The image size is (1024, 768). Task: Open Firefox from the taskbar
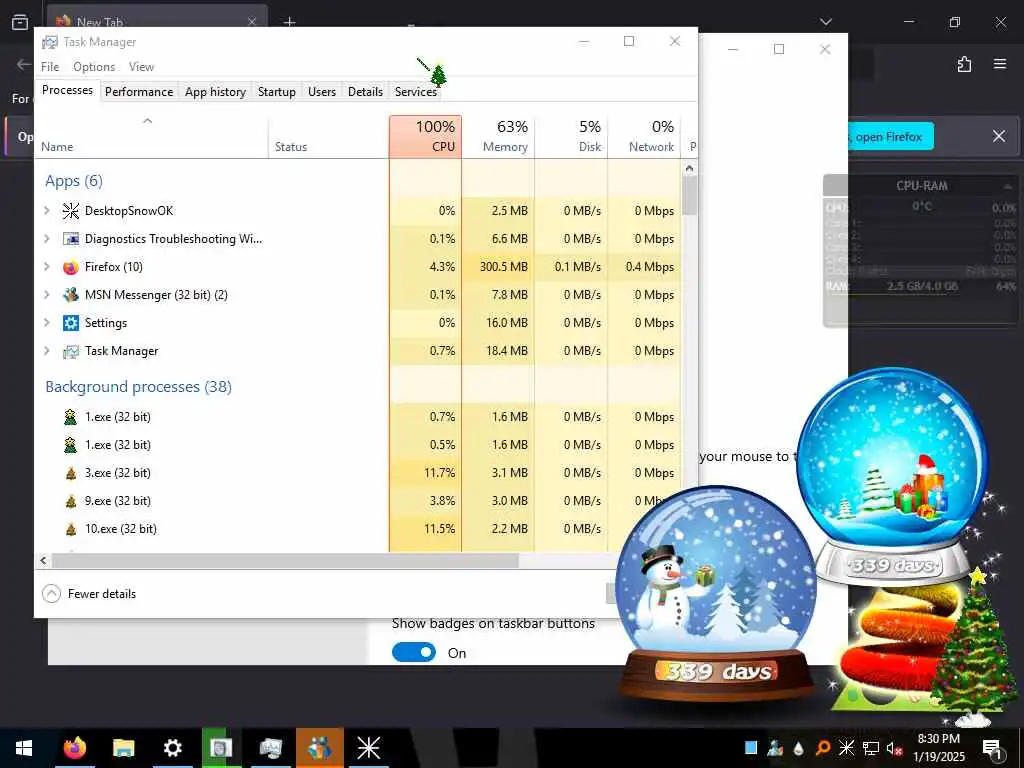click(x=74, y=748)
